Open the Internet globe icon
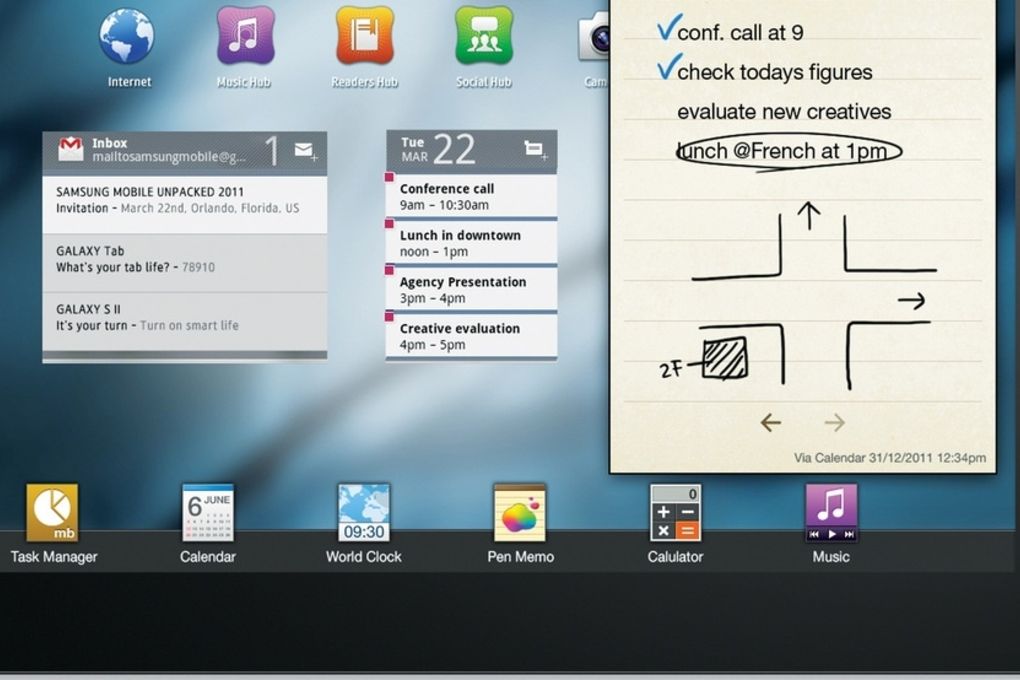 pyautogui.click(x=127, y=36)
